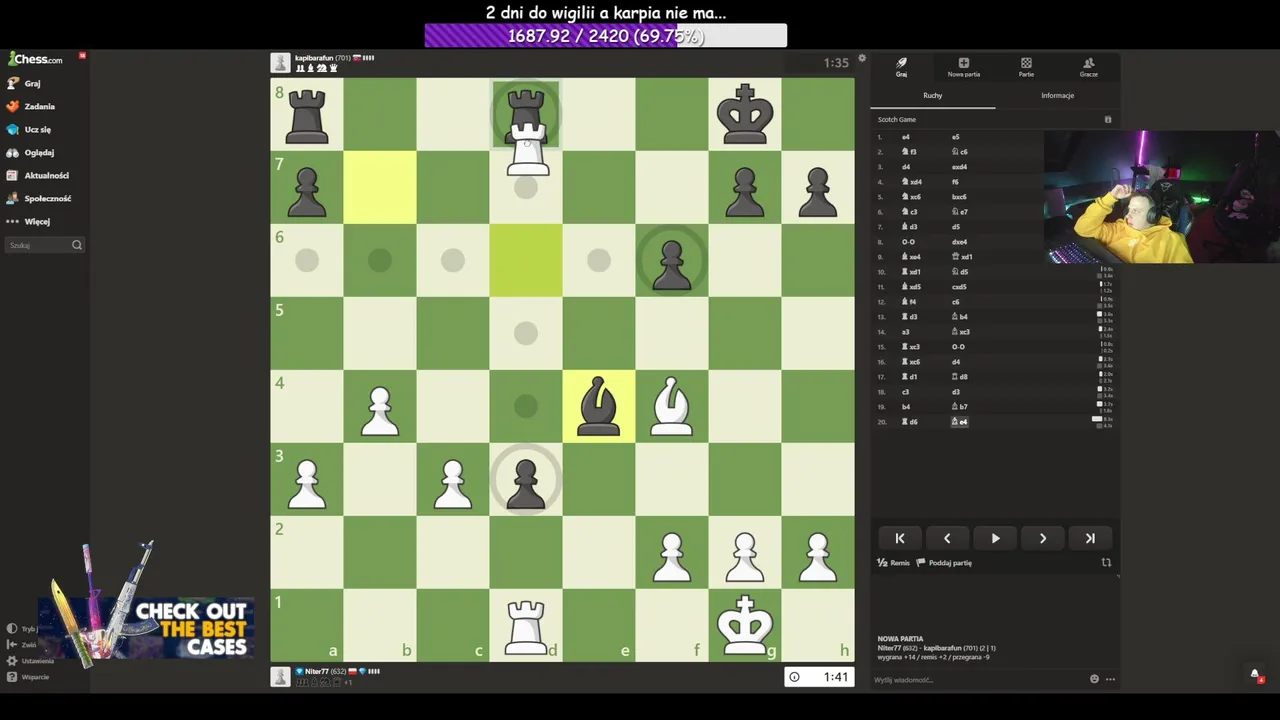Click the black bishop on e4
Viewport: 1280px width, 720px height.
(x=598, y=406)
